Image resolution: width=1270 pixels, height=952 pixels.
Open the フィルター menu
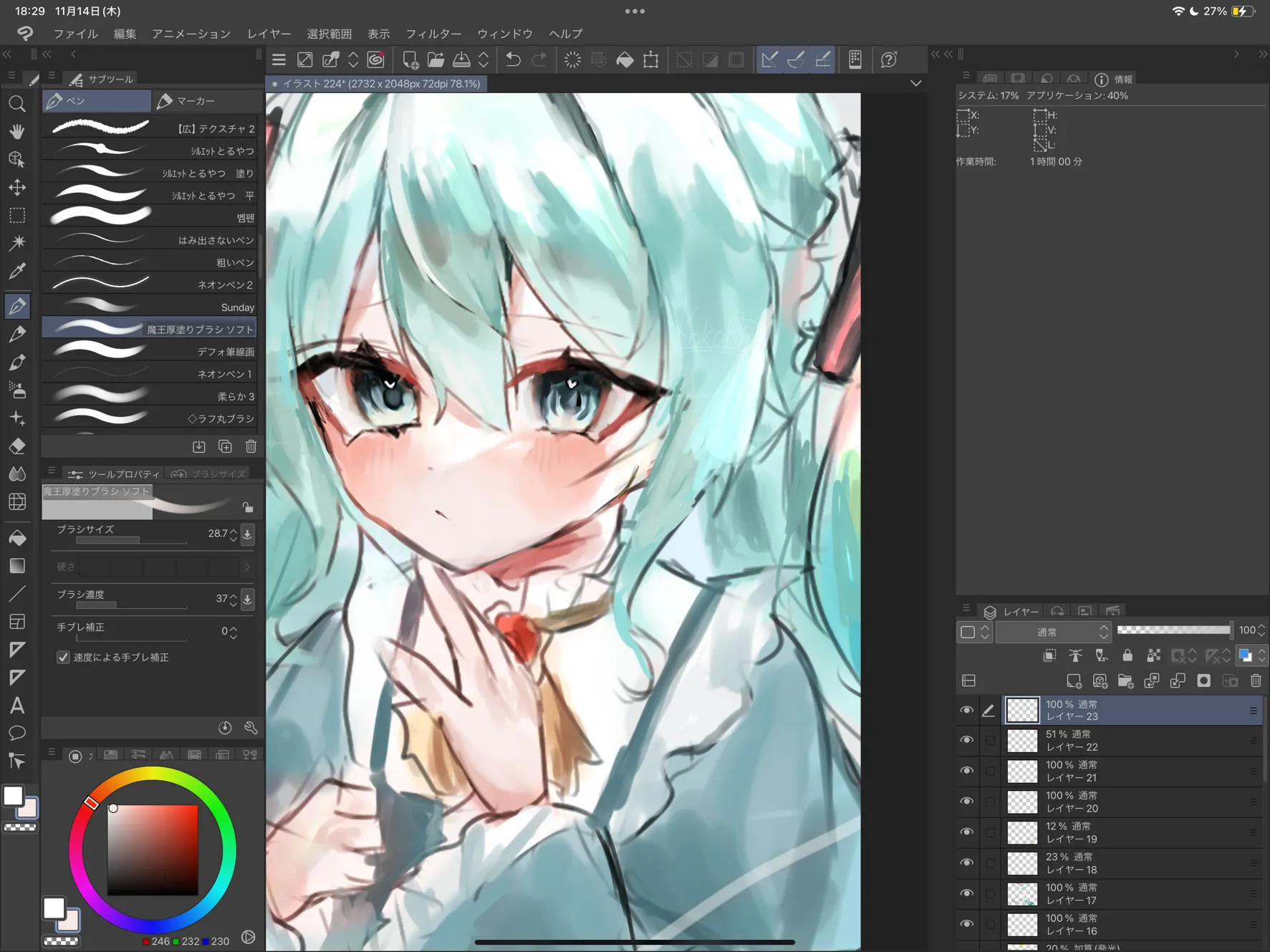(x=433, y=34)
